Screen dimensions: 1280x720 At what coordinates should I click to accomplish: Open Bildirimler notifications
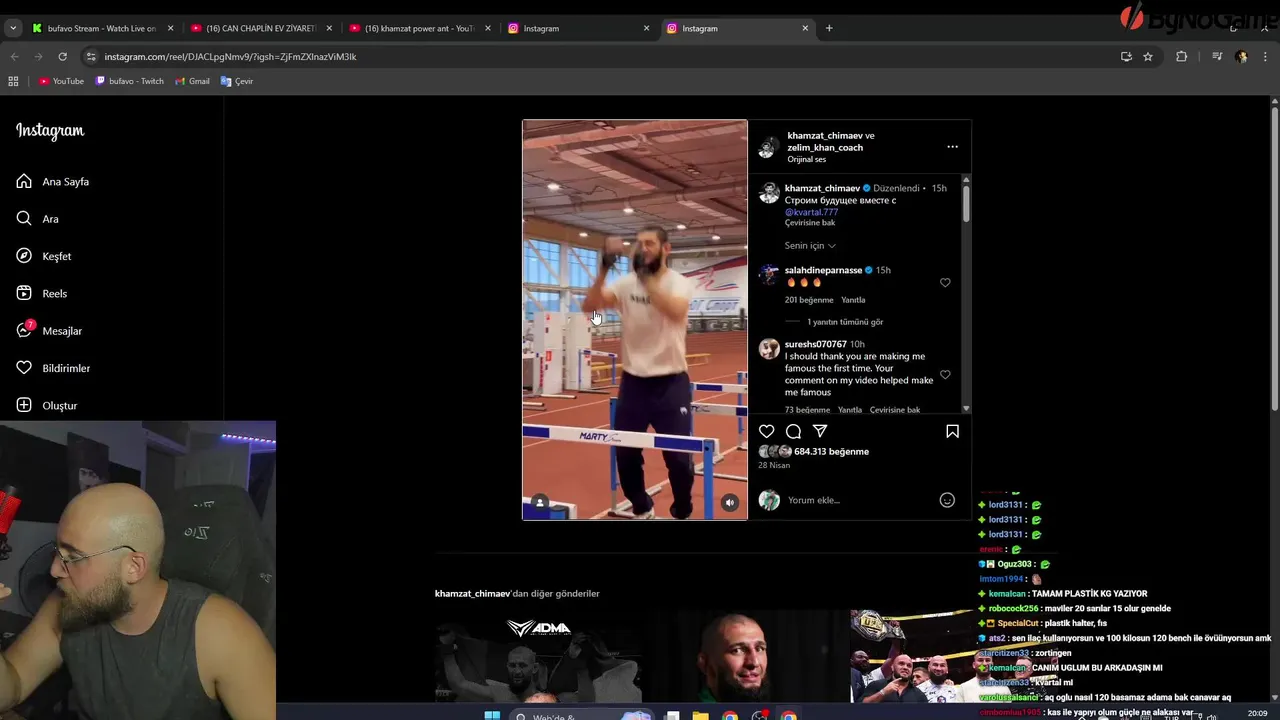pyautogui.click(x=54, y=368)
